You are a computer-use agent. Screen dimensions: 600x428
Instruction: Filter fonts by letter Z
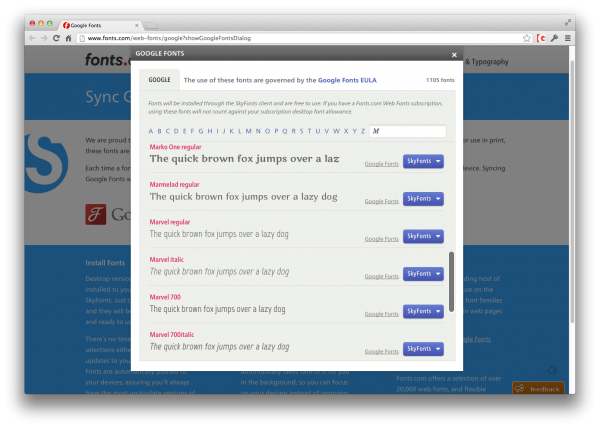363,131
